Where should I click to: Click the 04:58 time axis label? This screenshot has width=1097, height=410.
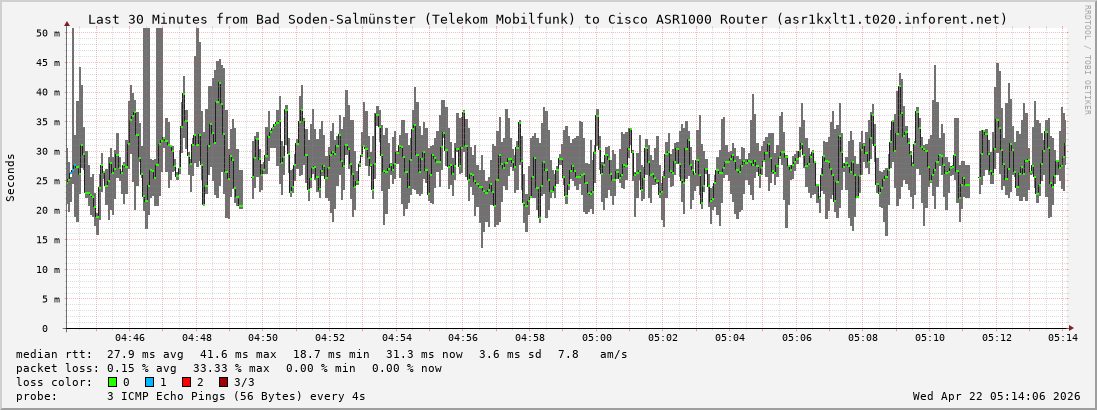(x=530, y=338)
